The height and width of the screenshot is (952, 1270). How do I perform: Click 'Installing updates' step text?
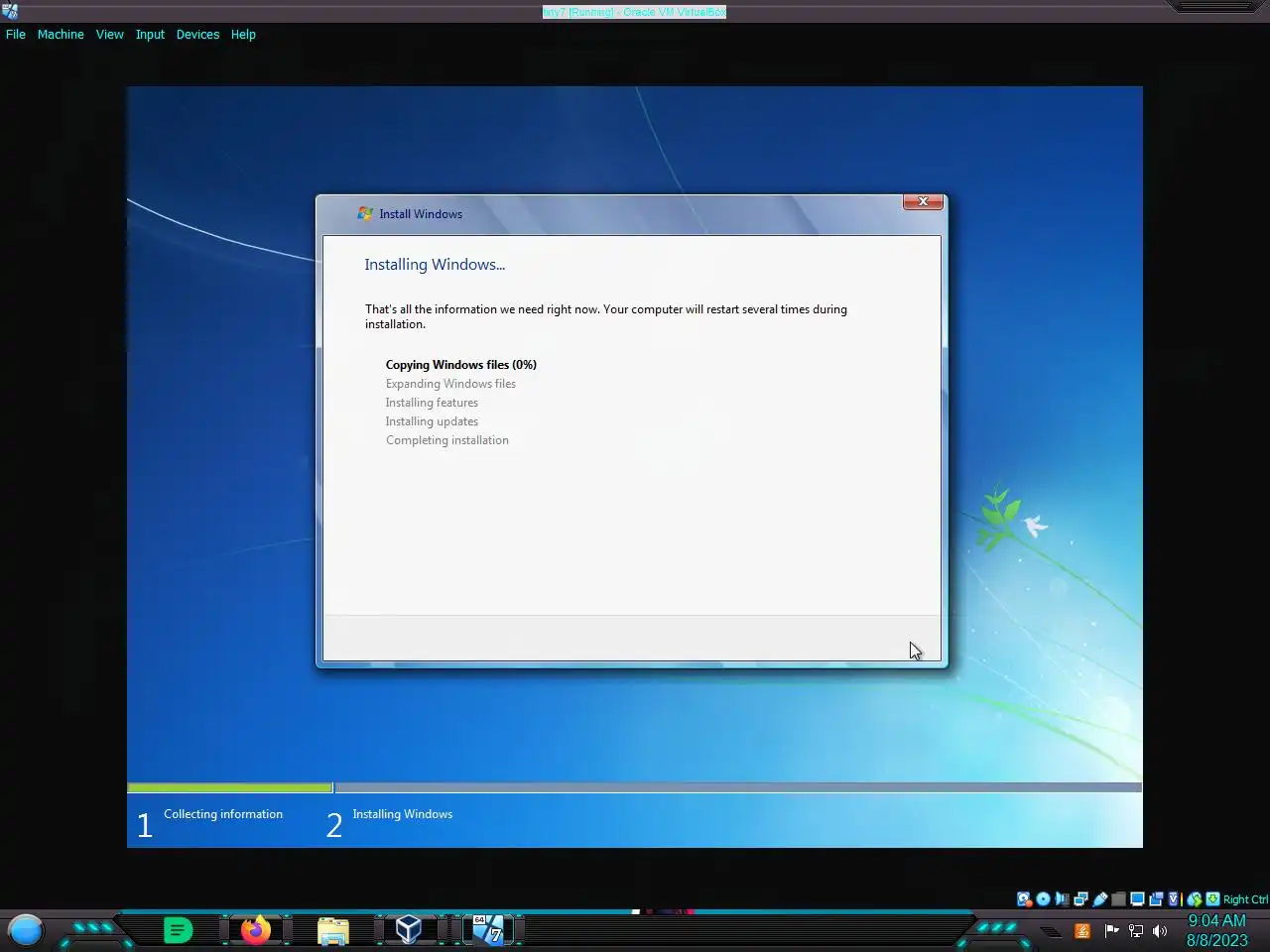(432, 421)
